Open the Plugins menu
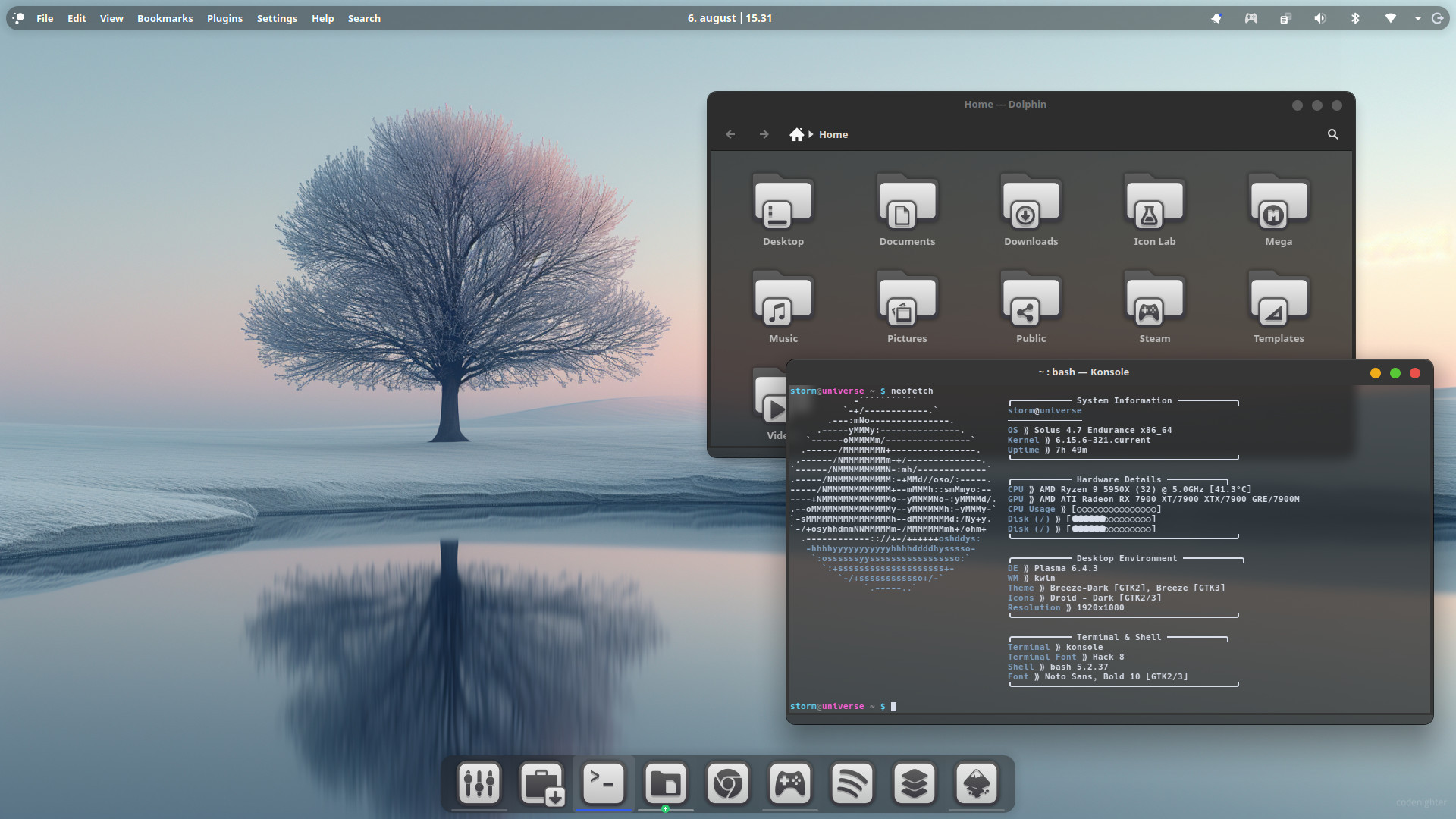Screen dimensions: 1456x819 pyautogui.click(x=224, y=18)
